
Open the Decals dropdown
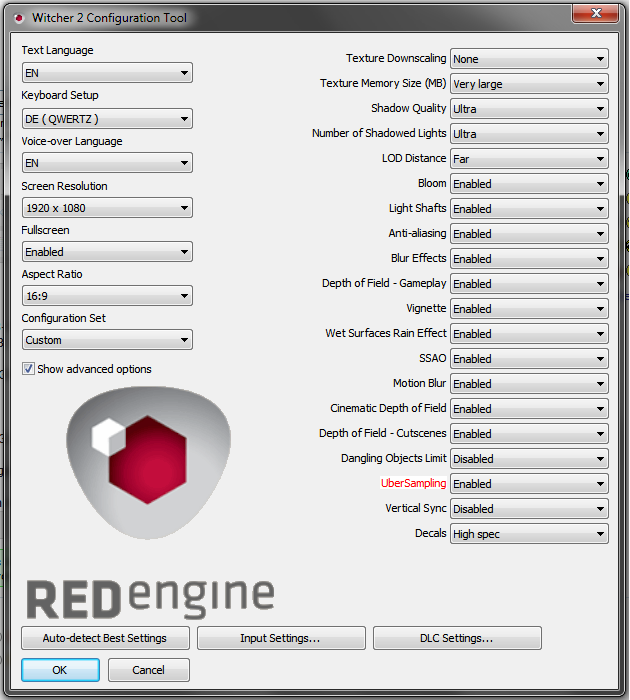[529, 534]
